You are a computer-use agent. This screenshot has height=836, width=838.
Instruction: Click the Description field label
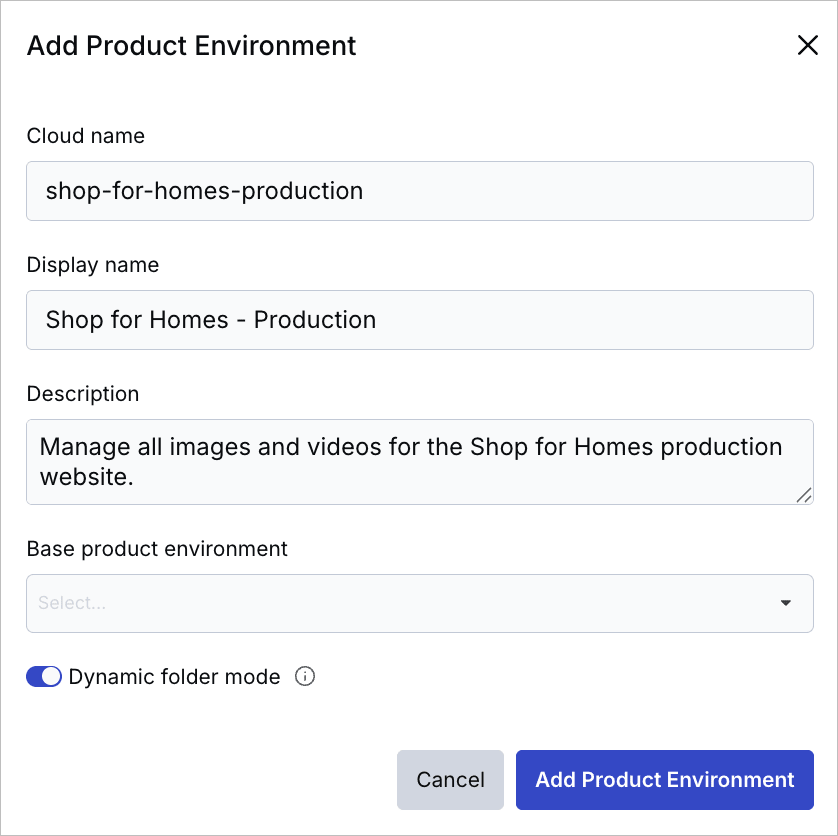tap(83, 394)
